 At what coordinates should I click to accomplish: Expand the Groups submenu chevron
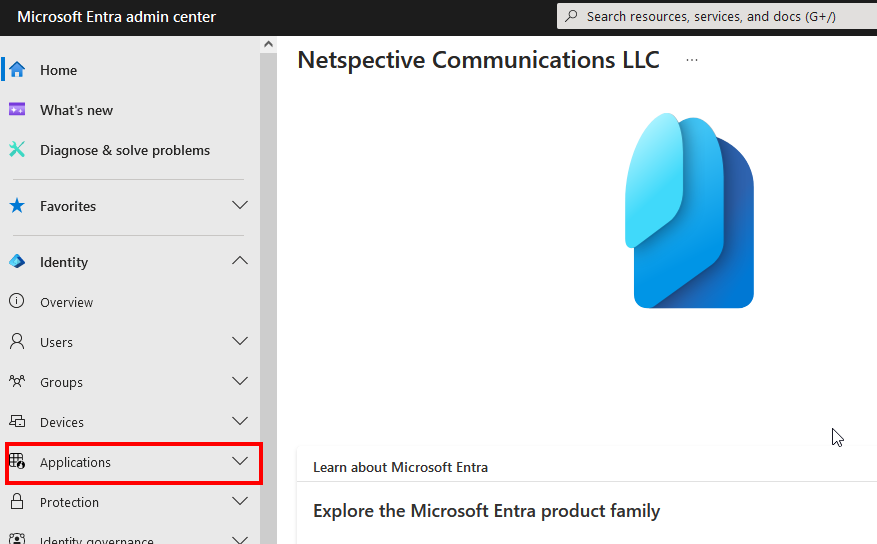pyautogui.click(x=240, y=382)
